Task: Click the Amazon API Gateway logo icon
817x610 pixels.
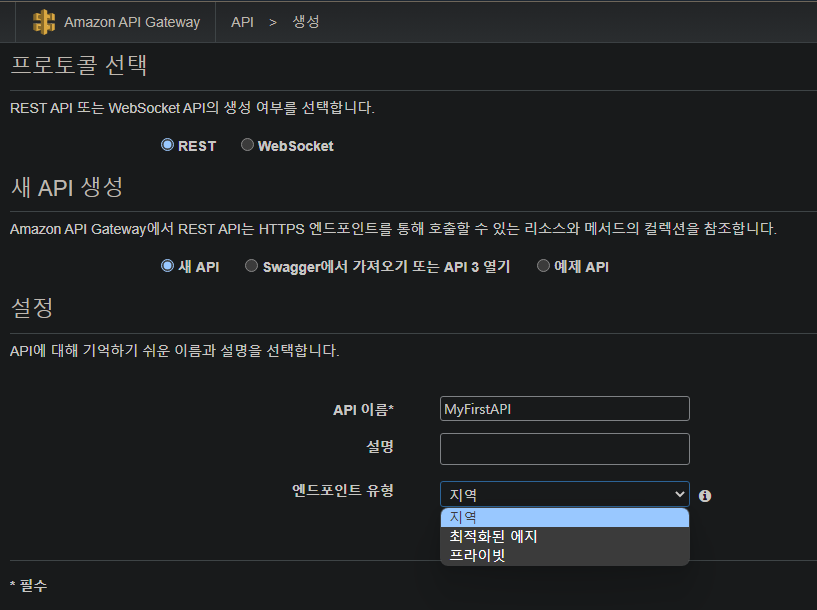Action: 44,22
